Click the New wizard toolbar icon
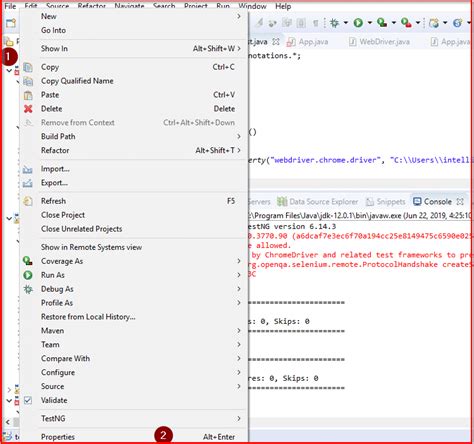The height and width of the screenshot is (444, 474). point(11,23)
